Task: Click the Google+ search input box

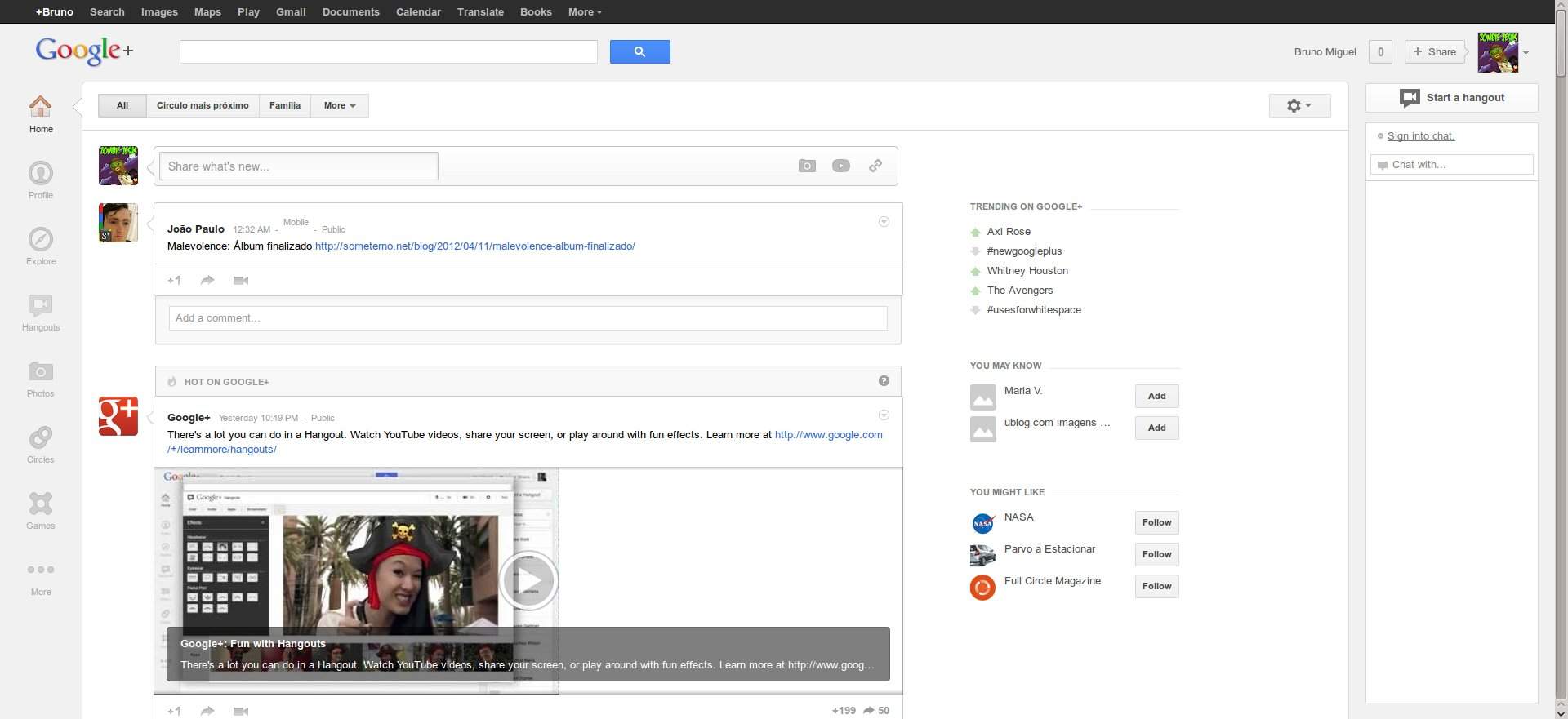Action: click(x=389, y=51)
